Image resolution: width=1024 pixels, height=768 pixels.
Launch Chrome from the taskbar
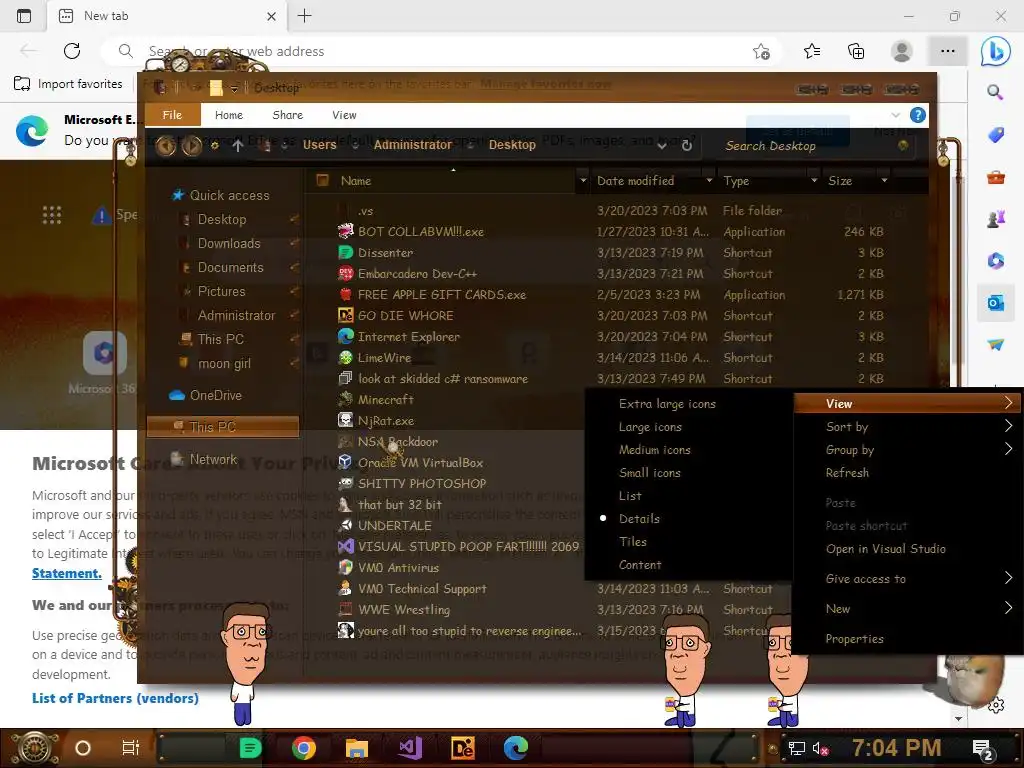tap(304, 748)
